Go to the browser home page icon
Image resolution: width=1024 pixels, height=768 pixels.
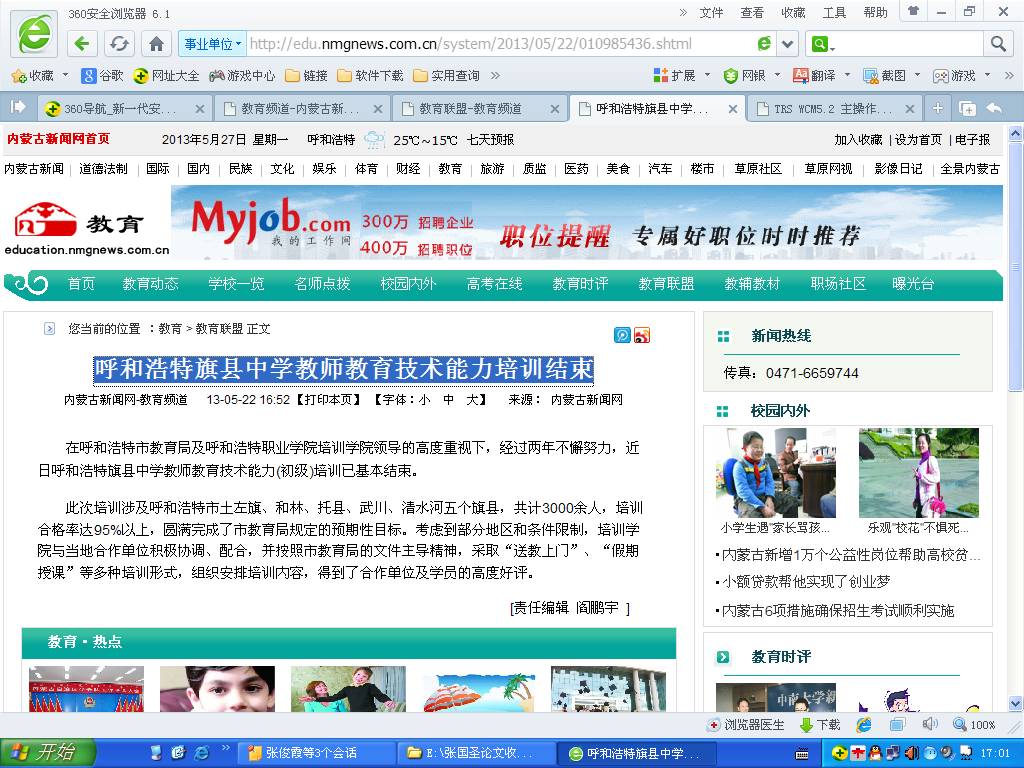coord(156,44)
